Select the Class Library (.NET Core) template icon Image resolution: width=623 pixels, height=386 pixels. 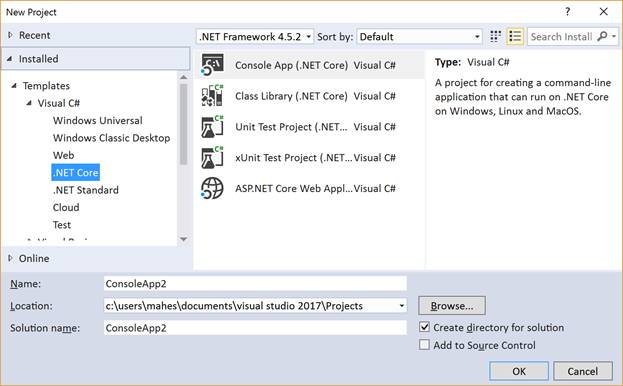pyautogui.click(x=212, y=96)
